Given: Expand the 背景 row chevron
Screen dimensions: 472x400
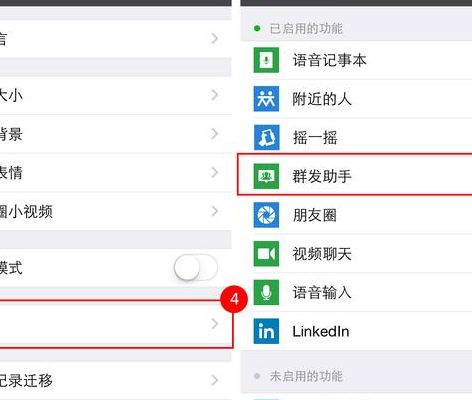Looking at the screenshot, I should point(215,134).
